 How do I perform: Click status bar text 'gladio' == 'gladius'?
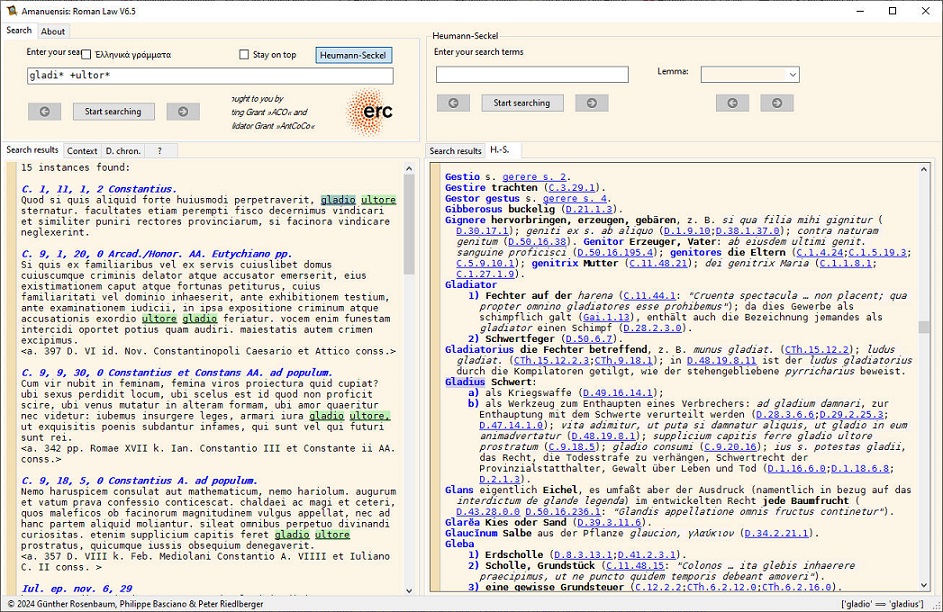coord(882,604)
